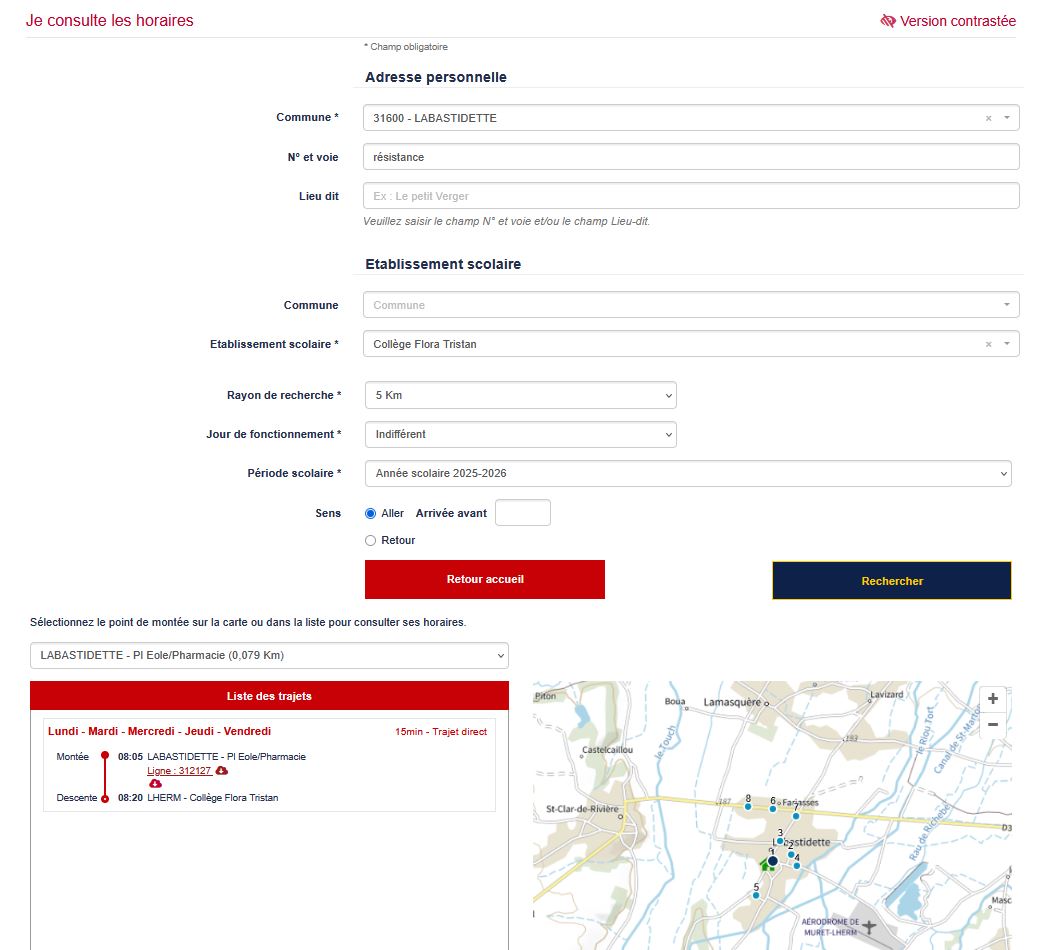Image resolution: width=1048 pixels, height=950 pixels.
Task: Click the Montée red stop dot
Action: 105,755
